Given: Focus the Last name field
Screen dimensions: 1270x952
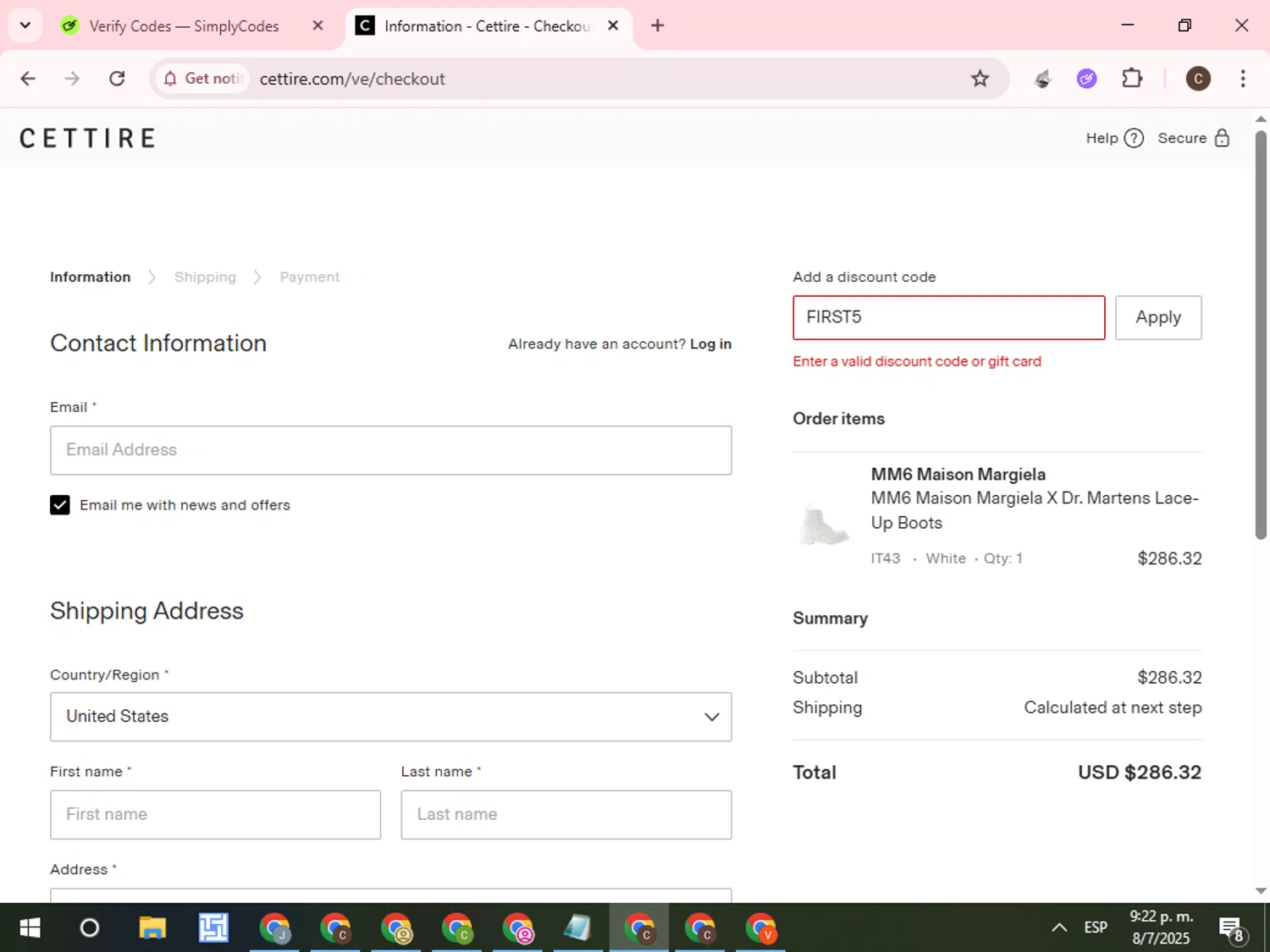Looking at the screenshot, I should pyautogui.click(x=566, y=815).
